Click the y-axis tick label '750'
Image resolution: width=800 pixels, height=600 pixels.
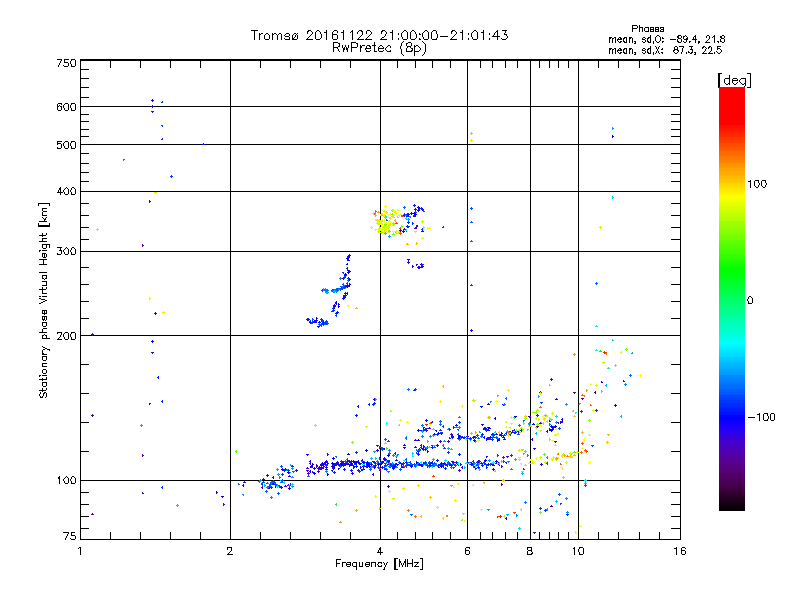point(66,63)
